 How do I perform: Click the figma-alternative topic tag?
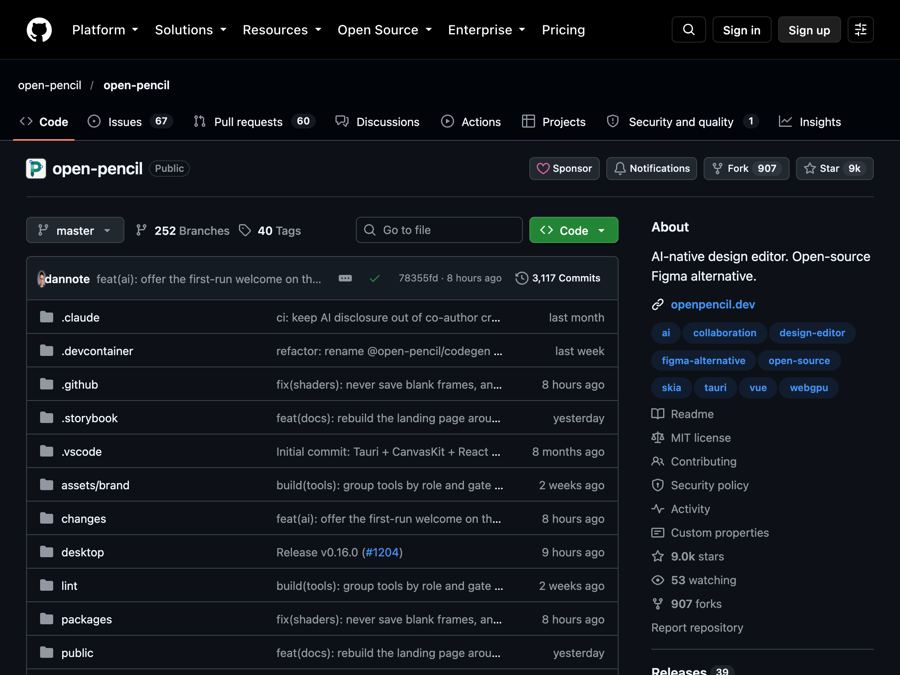(703, 360)
